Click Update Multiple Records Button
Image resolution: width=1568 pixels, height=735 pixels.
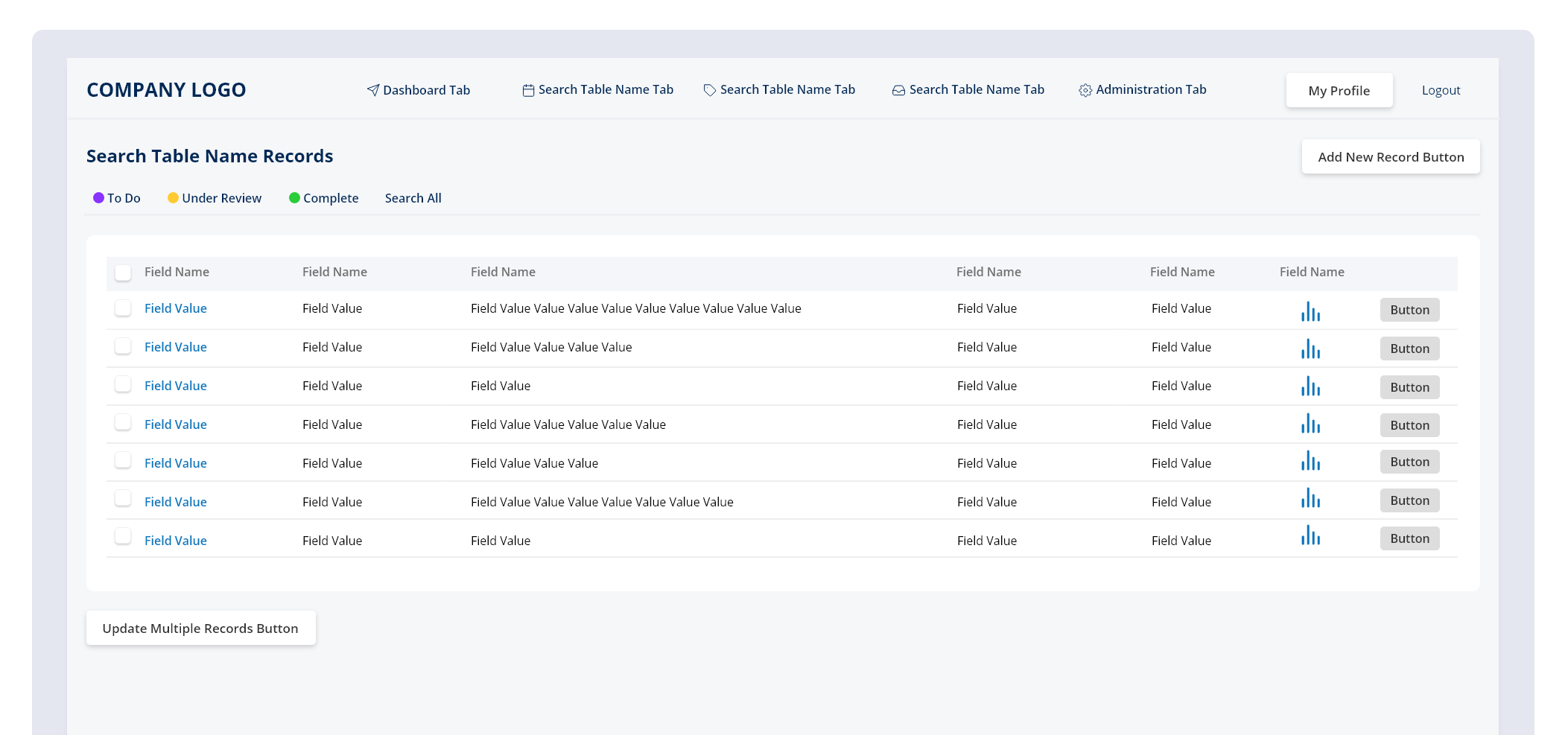point(200,628)
